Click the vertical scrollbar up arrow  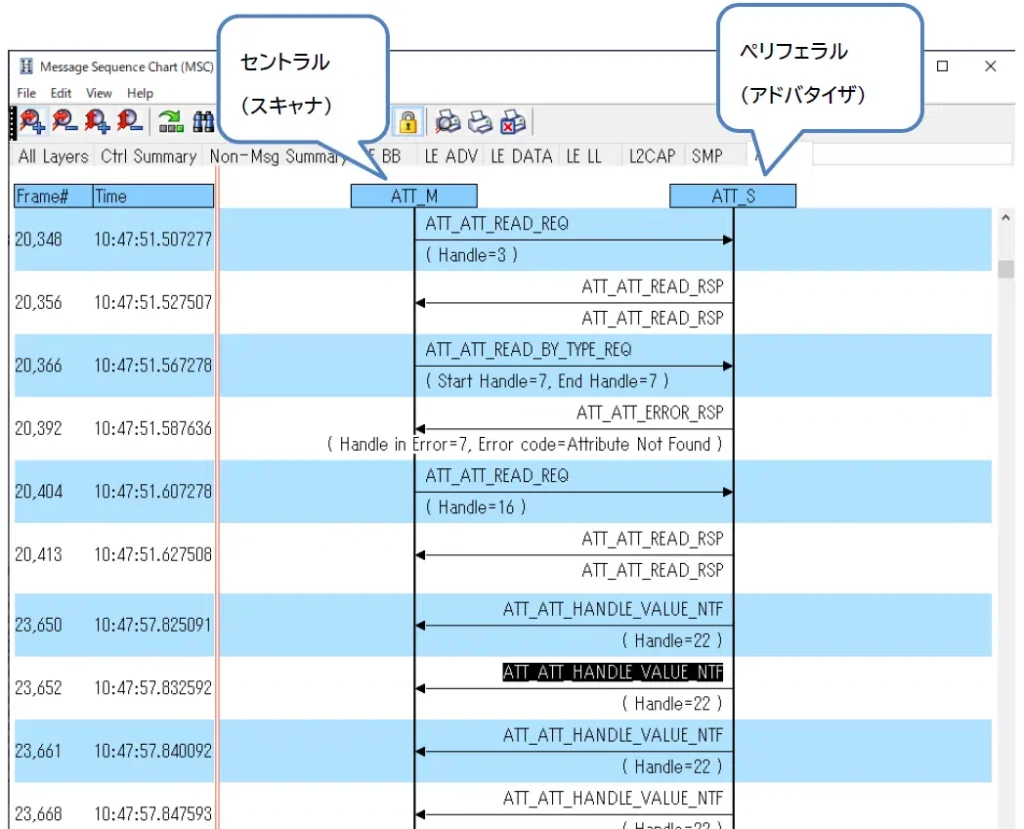pyautogui.click(x=1005, y=218)
